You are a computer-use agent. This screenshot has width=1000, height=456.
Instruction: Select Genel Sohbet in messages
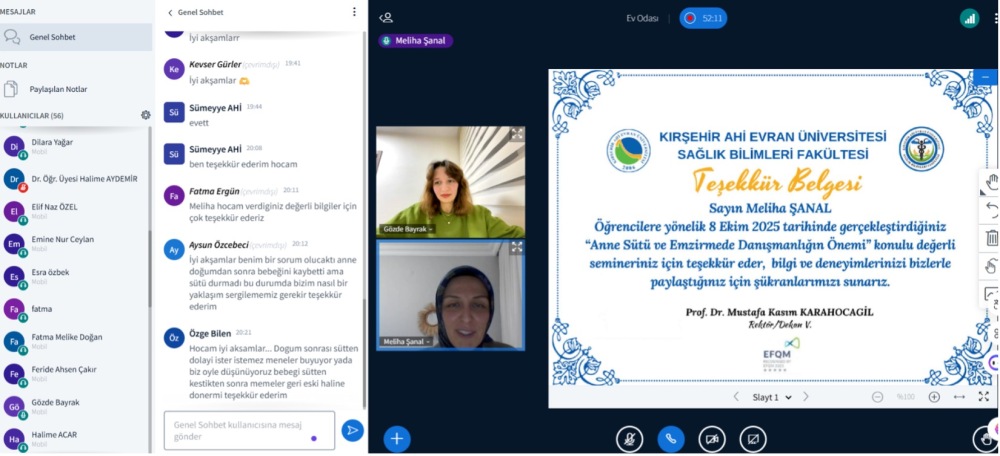click(52, 37)
